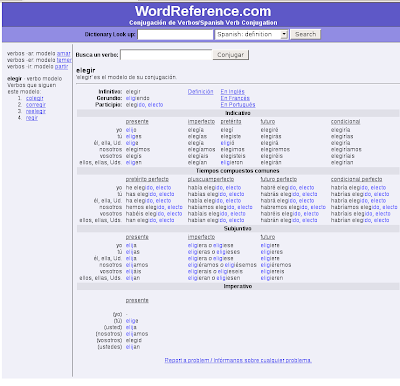Click the Imperativo section header

pyautogui.click(x=238, y=286)
